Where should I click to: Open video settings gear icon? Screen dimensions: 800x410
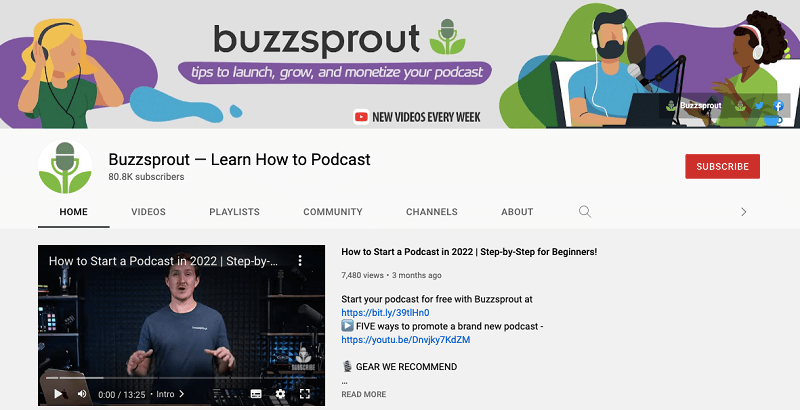coord(280,394)
